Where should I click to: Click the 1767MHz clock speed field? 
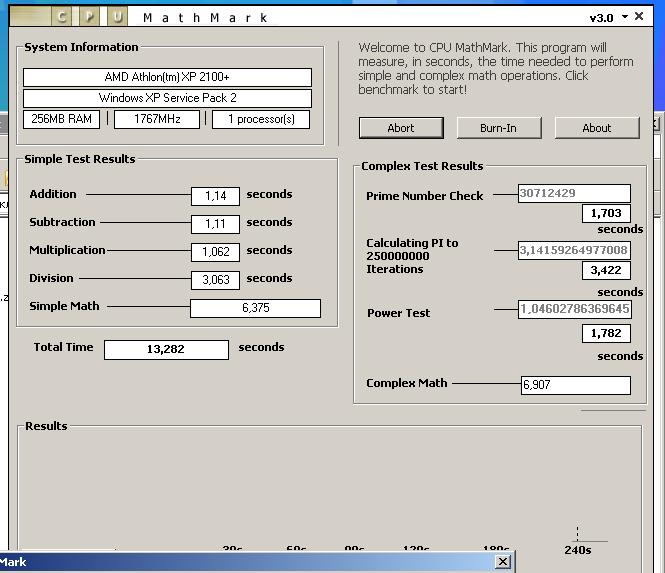157,119
